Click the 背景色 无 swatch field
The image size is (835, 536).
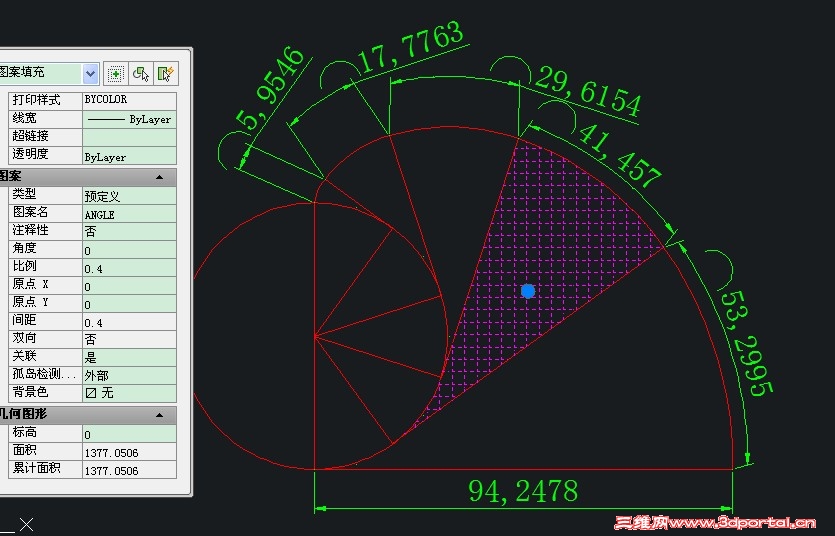point(129,394)
